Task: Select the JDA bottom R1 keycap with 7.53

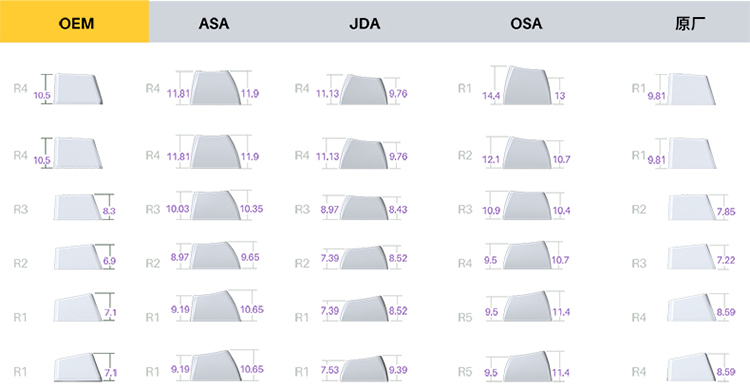Action: point(364,369)
